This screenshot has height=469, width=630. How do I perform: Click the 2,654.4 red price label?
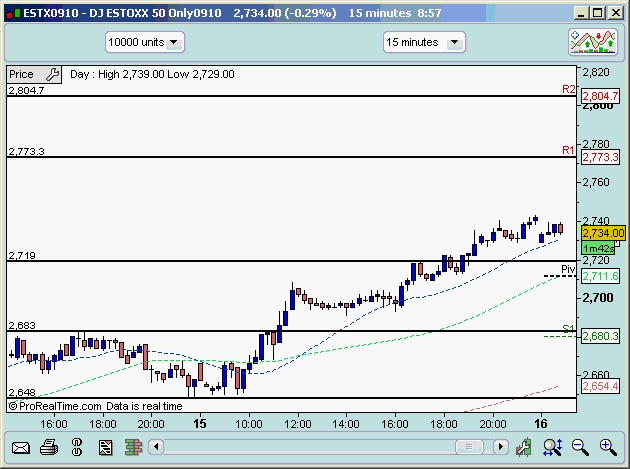(x=601, y=387)
